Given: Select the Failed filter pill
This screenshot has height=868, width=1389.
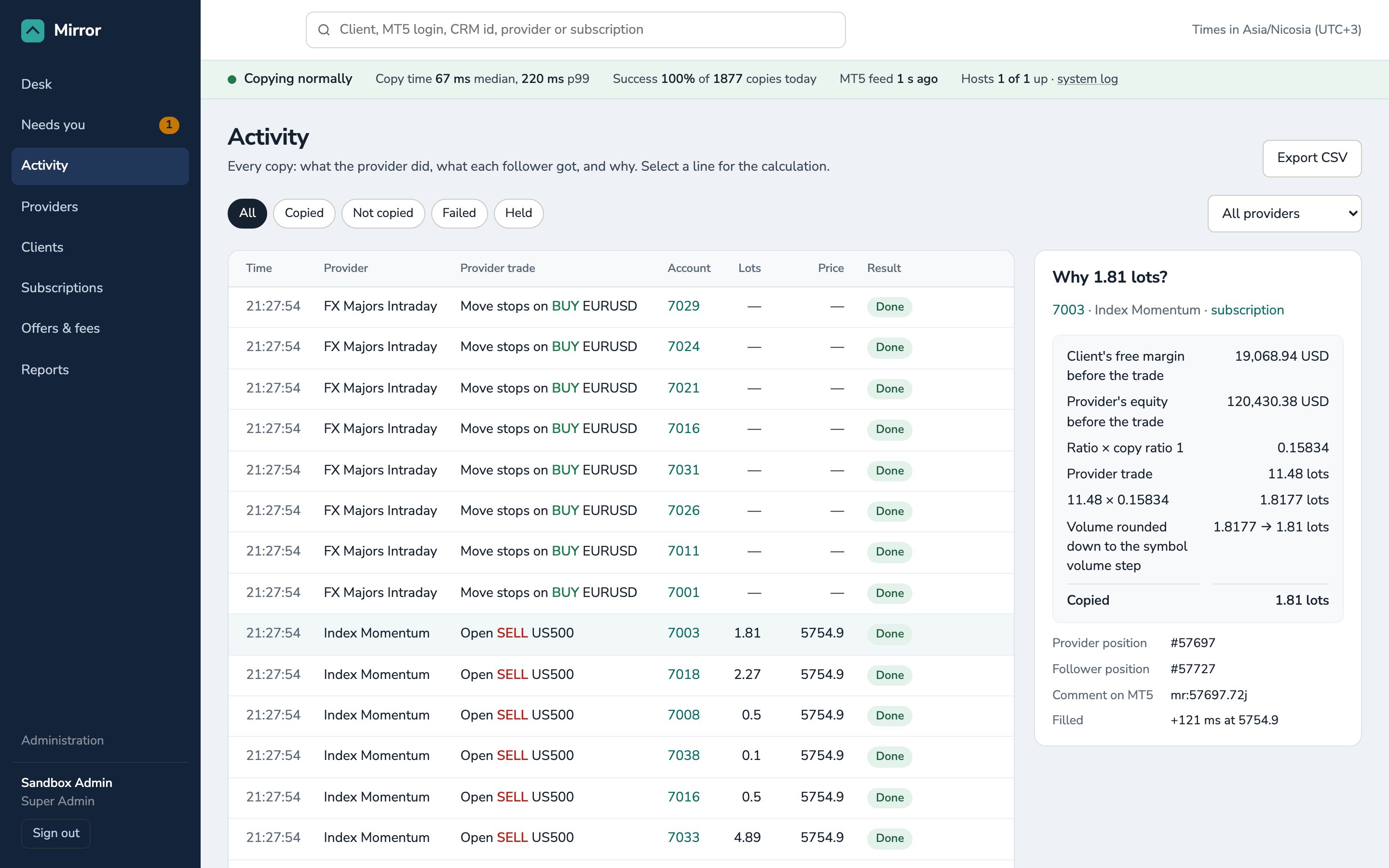Looking at the screenshot, I should (x=459, y=214).
